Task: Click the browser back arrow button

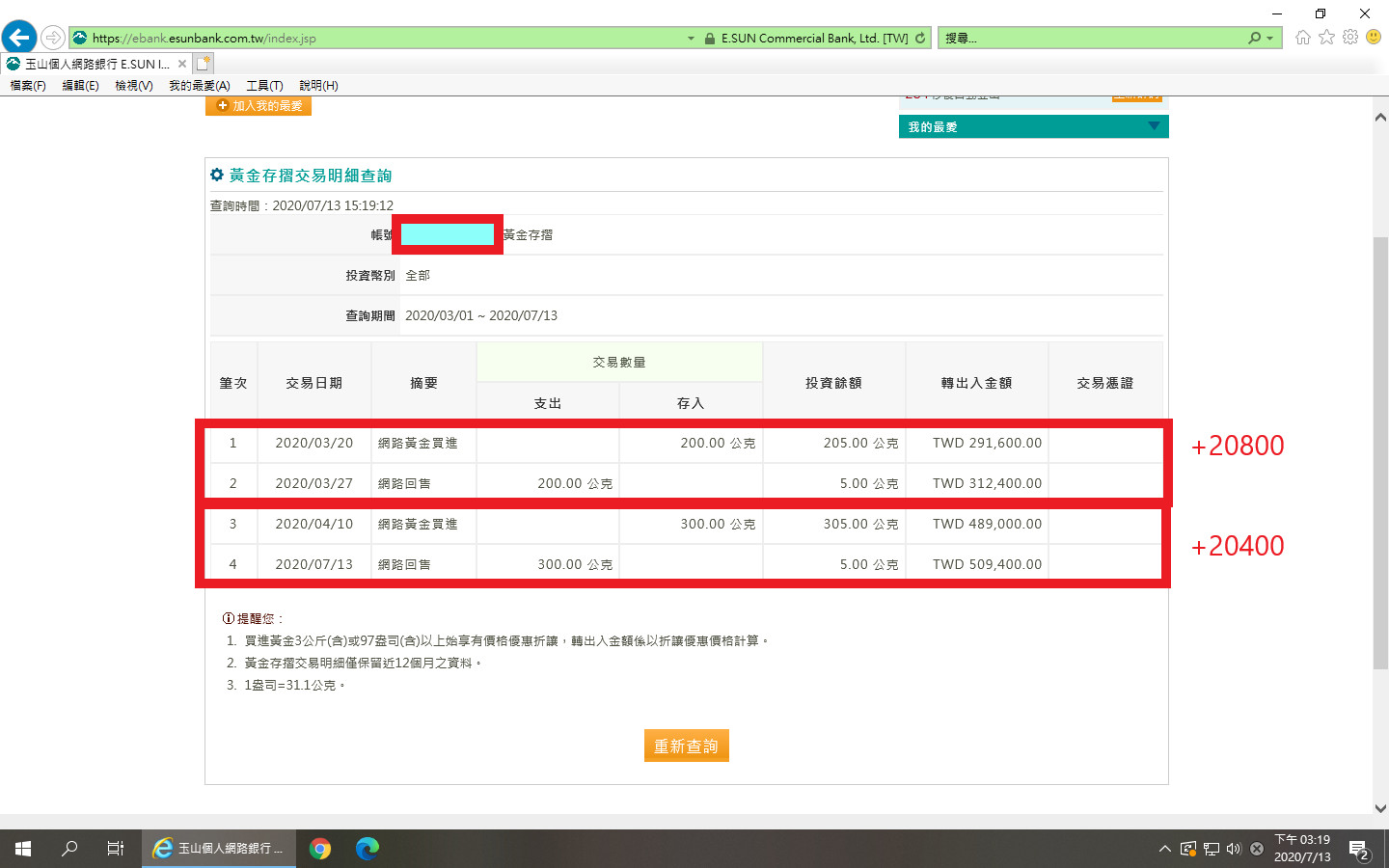Action: click(x=18, y=38)
